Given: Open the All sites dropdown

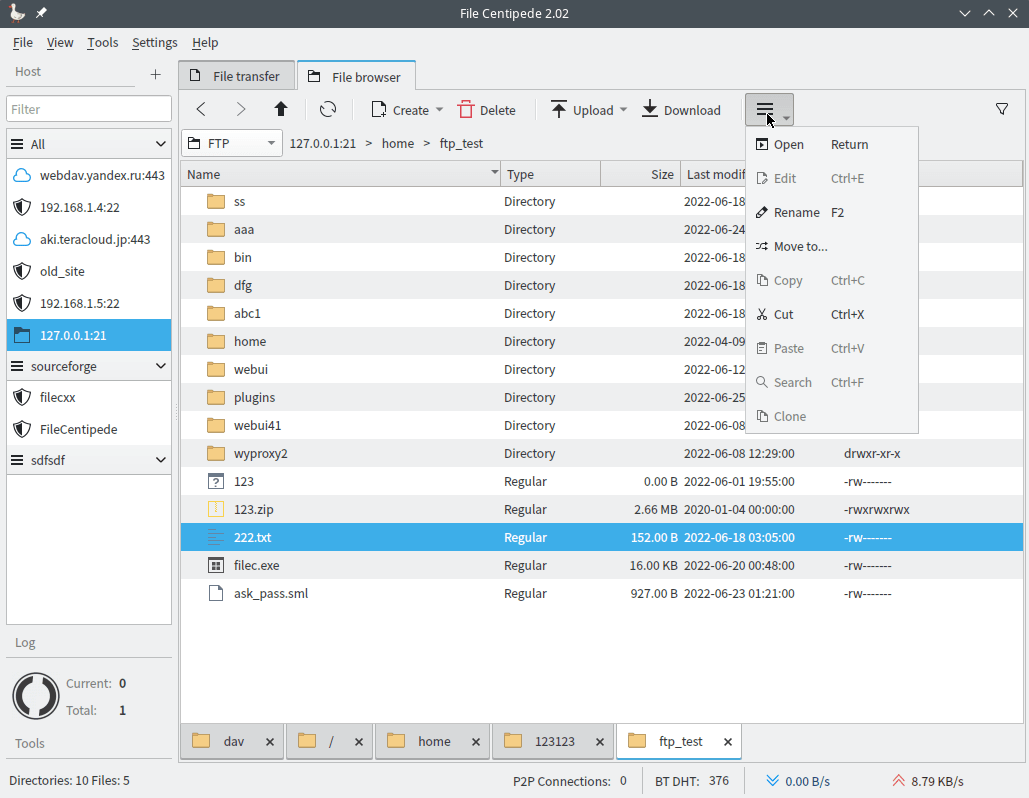Looking at the screenshot, I should click(88, 143).
